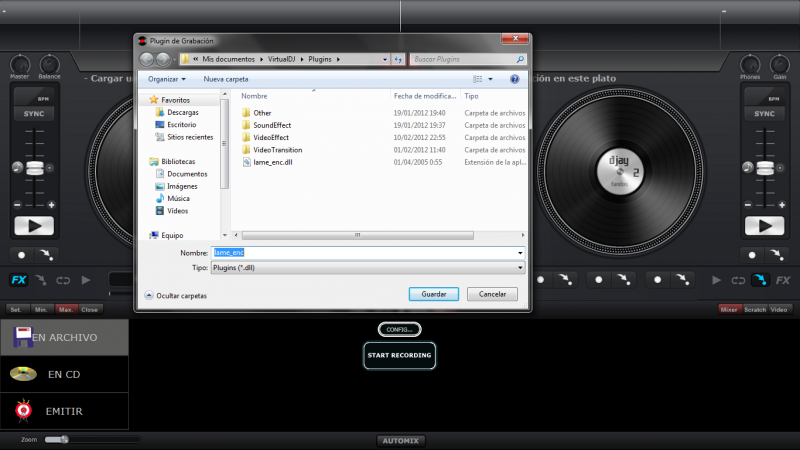Click the Plugins breadcrumb segment
Image resolution: width=800 pixels, height=450 pixels.
(x=320, y=59)
